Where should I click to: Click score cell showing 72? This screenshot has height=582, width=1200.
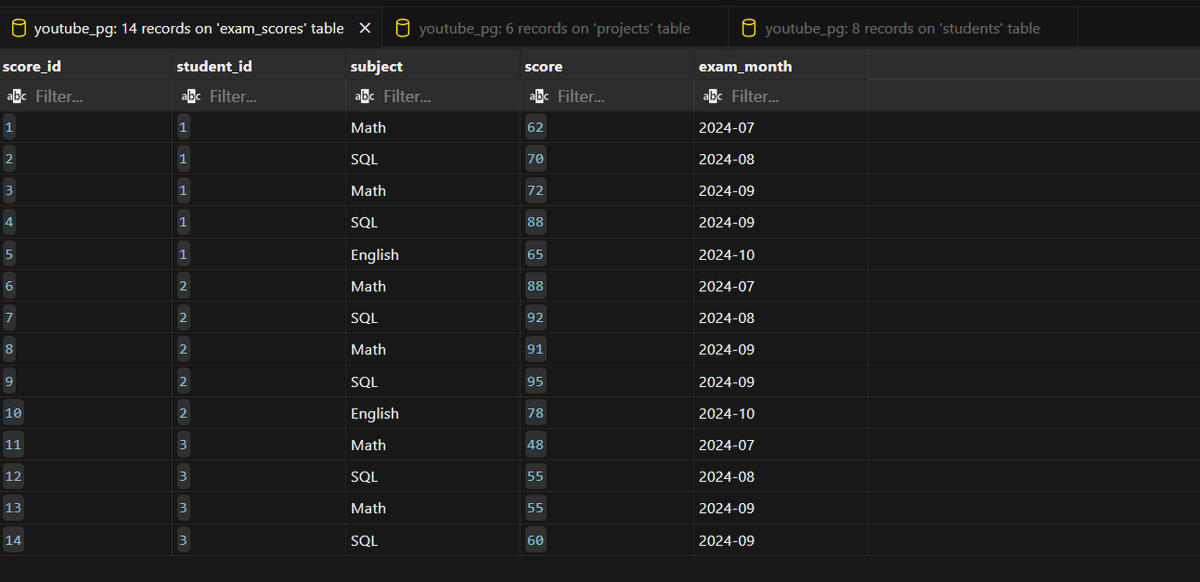(607, 191)
